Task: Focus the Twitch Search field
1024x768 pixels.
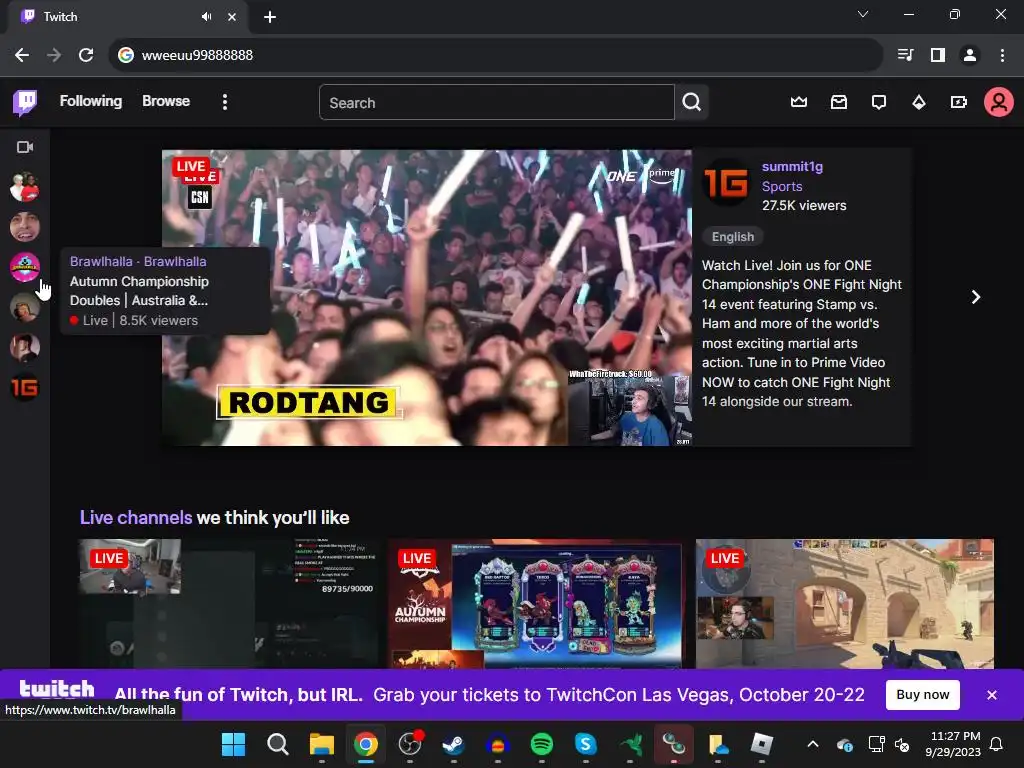Action: click(496, 103)
